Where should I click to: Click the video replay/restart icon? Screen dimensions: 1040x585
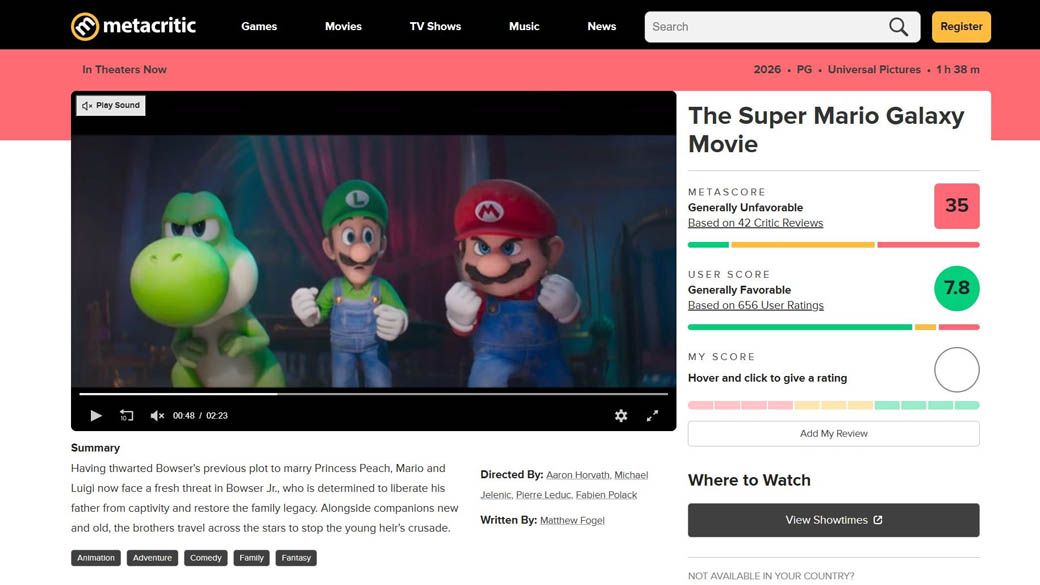pos(127,415)
